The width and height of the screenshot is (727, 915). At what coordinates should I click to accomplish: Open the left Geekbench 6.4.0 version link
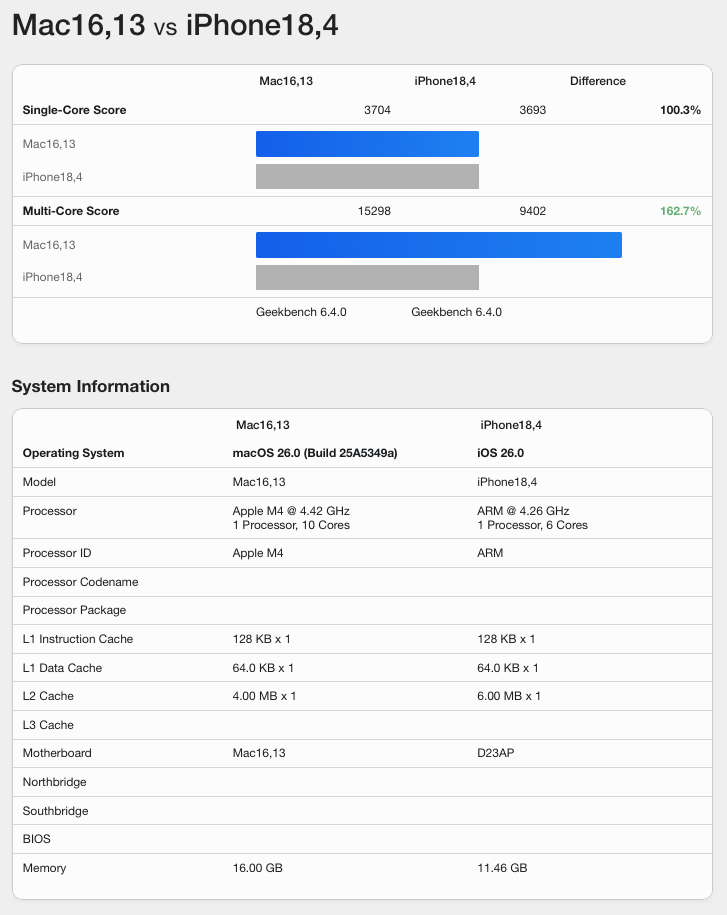pos(301,312)
